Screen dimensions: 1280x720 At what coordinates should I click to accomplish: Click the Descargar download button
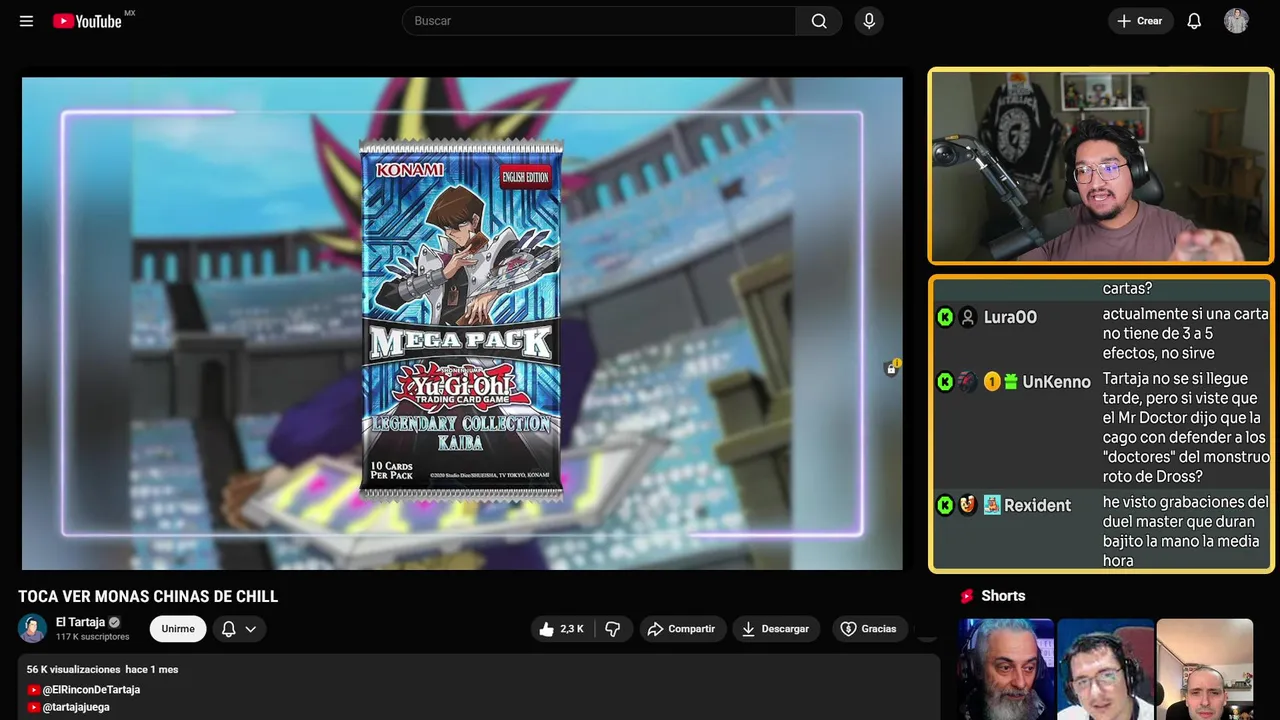[775, 629]
